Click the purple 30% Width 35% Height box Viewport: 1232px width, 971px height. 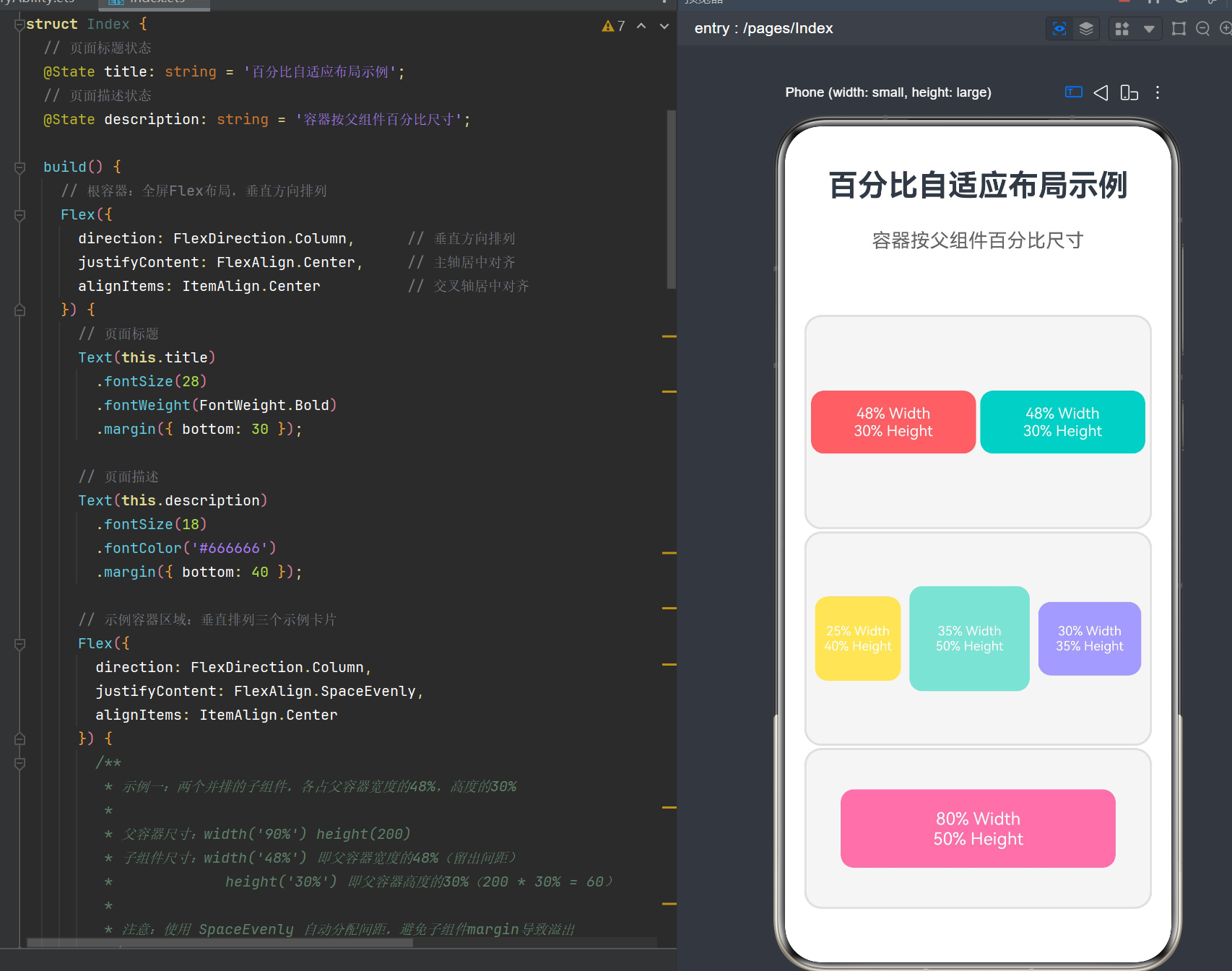(1090, 638)
